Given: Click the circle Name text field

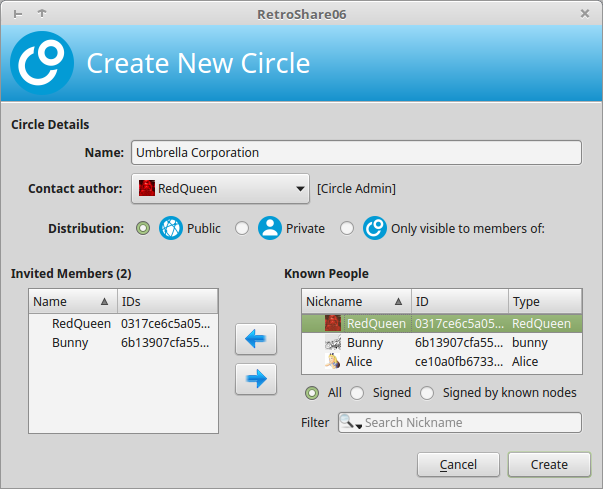Looking at the screenshot, I should coord(356,153).
